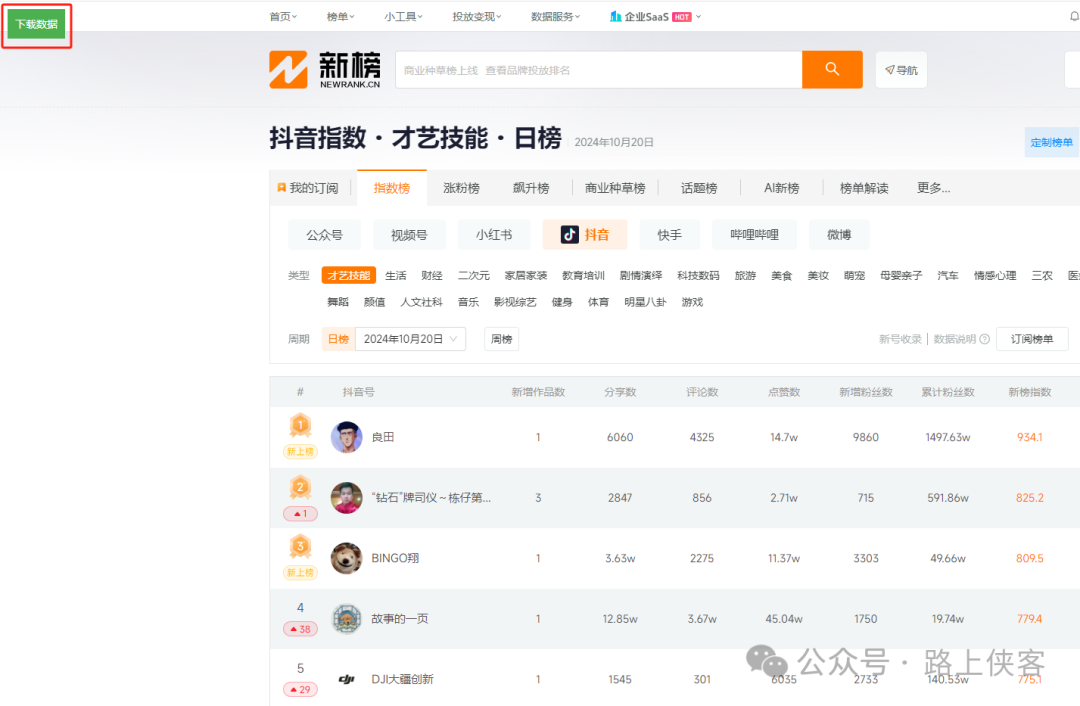Viewport: 1080px width, 706px height.
Task: Select the 快手 platform
Action: point(669,235)
